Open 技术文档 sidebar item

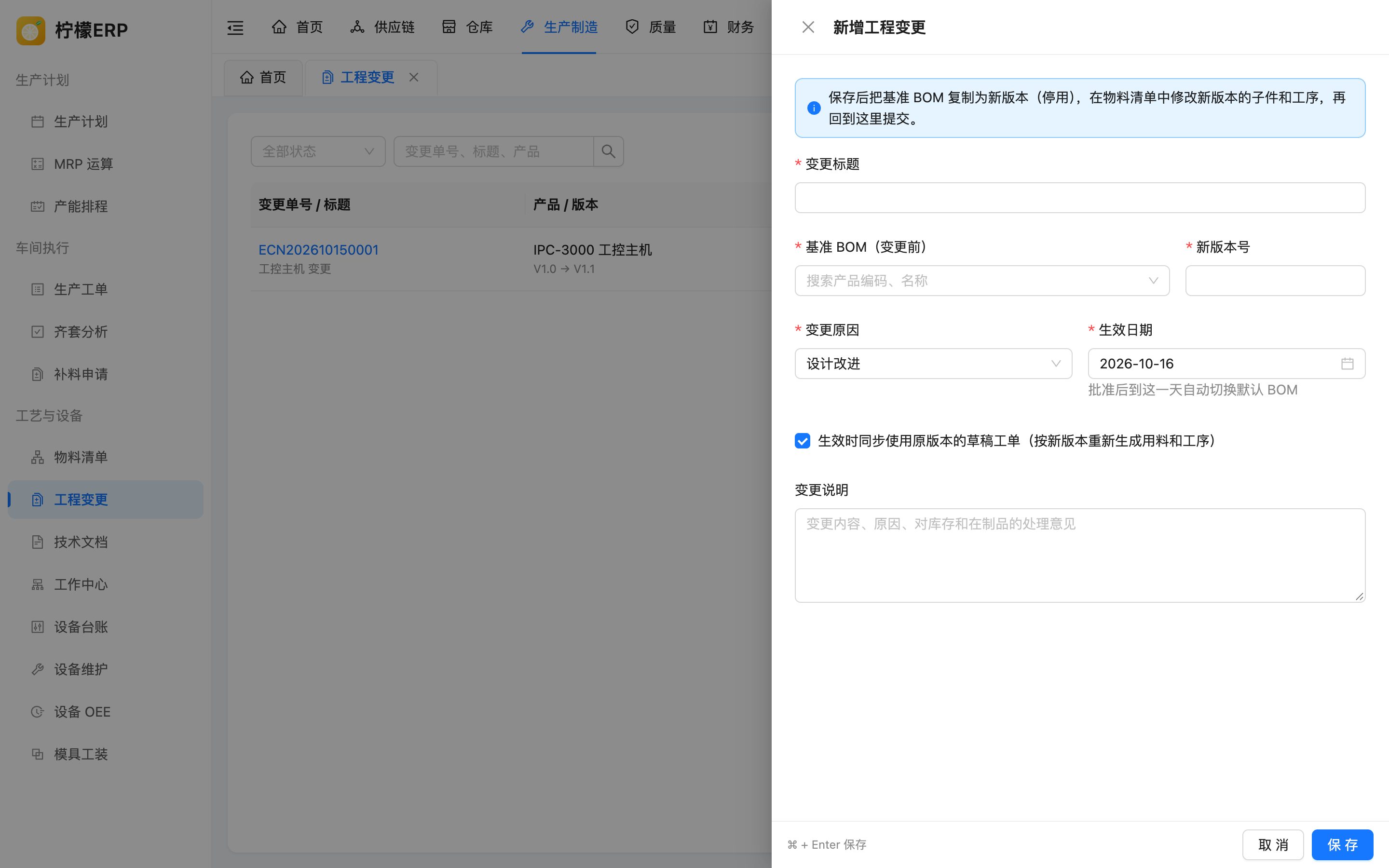coord(106,542)
